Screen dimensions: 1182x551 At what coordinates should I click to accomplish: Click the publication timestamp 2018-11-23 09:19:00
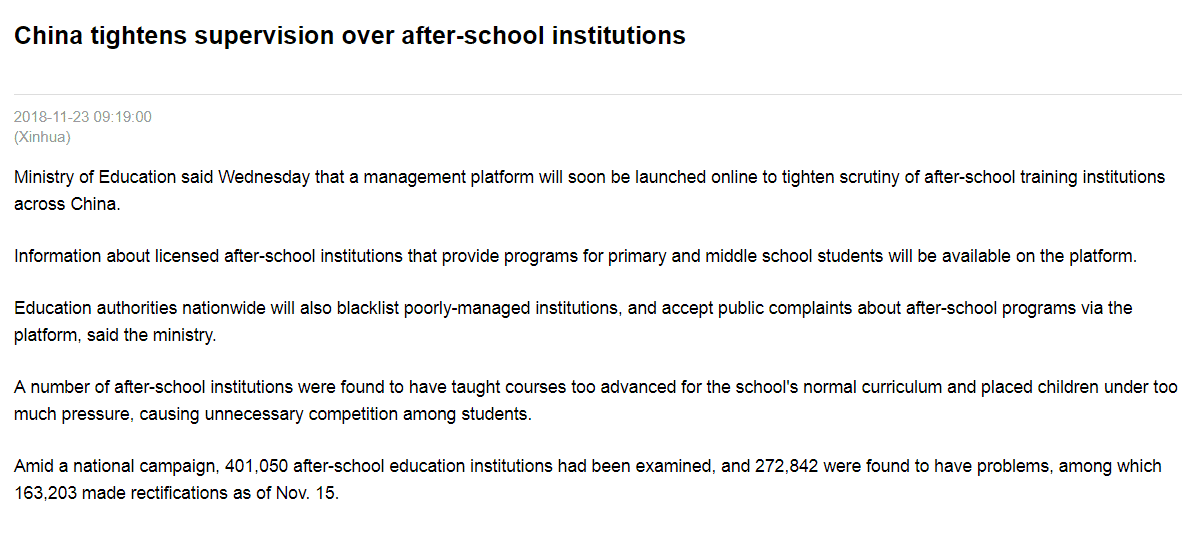pyautogui.click(x=83, y=117)
